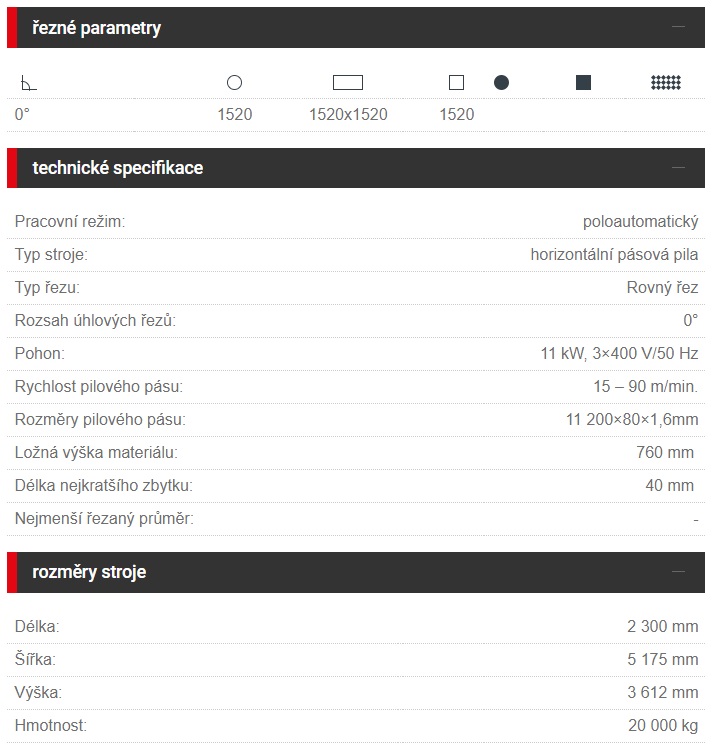
Task: Click the hollow square profile icon
Action: [x=457, y=83]
